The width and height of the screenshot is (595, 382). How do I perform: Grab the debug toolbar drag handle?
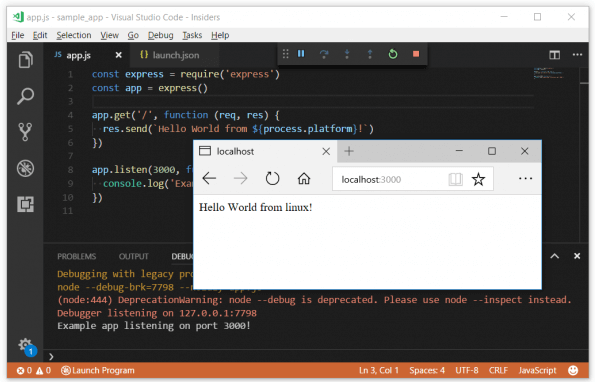click(285, 54)
